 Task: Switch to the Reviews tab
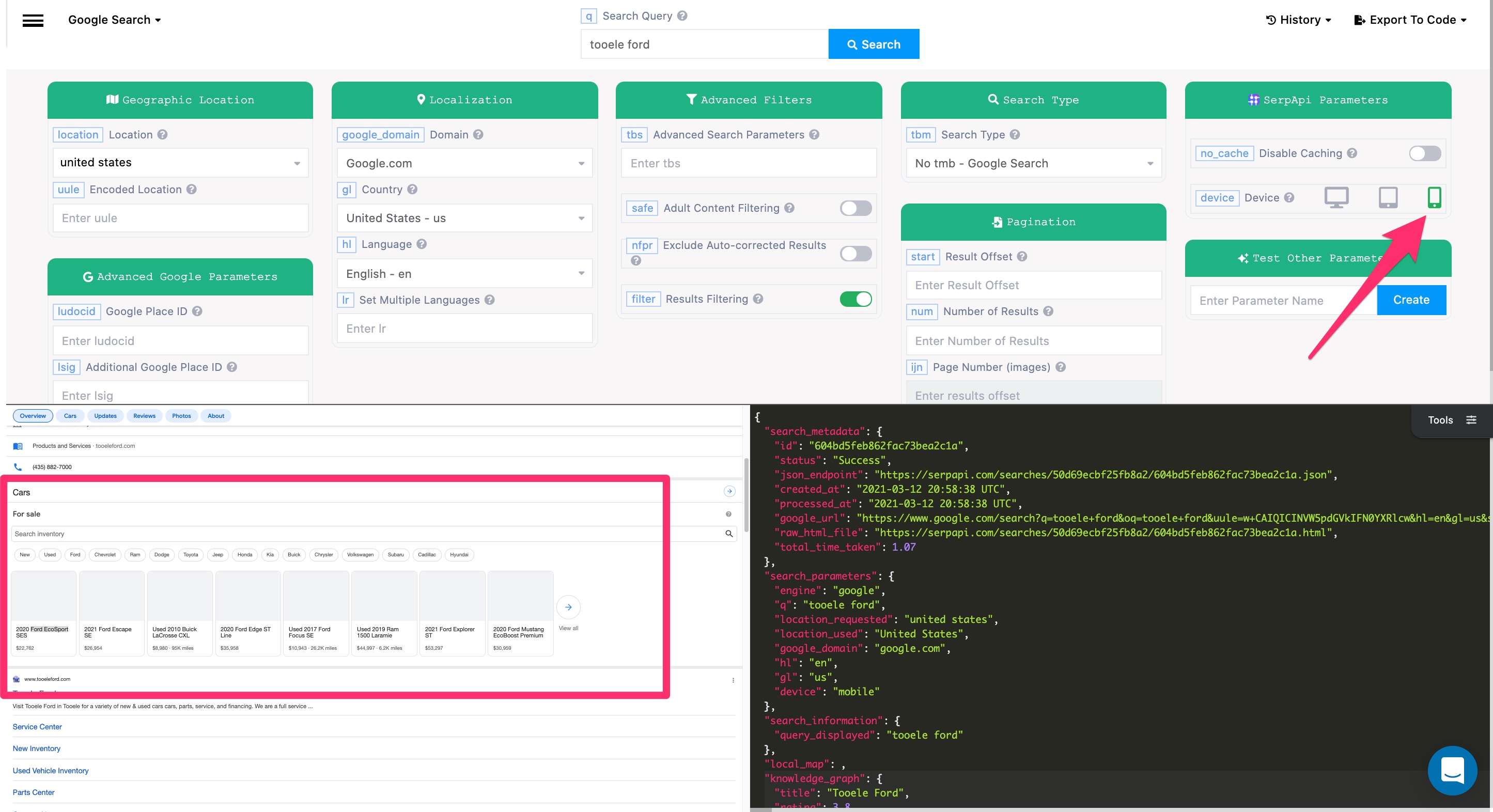tap(144, 416)
